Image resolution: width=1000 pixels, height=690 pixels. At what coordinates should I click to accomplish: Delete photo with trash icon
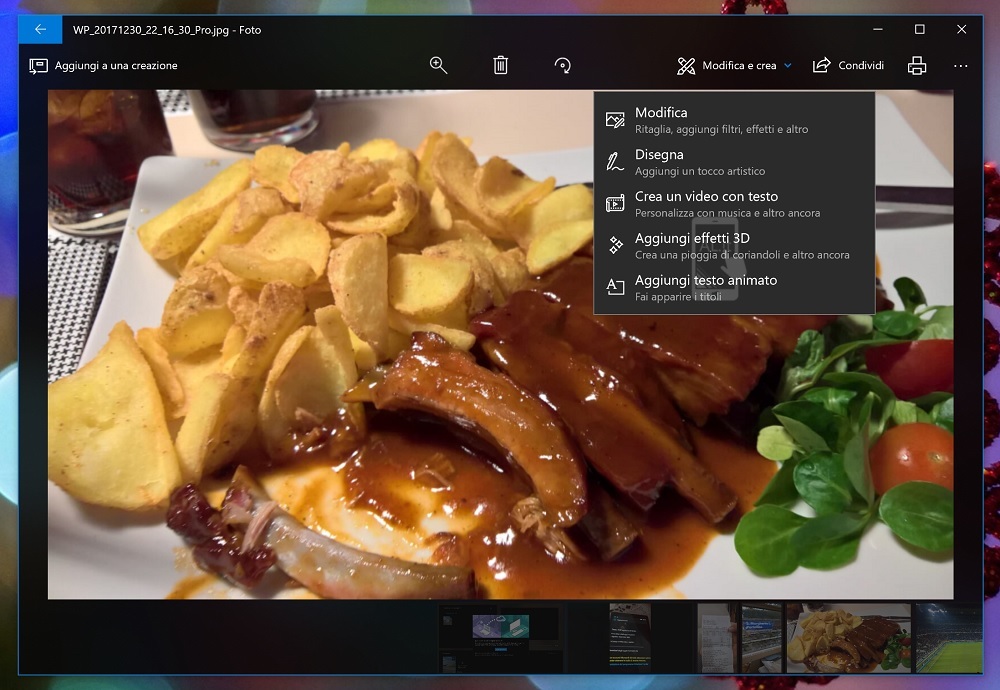(501, 65)
